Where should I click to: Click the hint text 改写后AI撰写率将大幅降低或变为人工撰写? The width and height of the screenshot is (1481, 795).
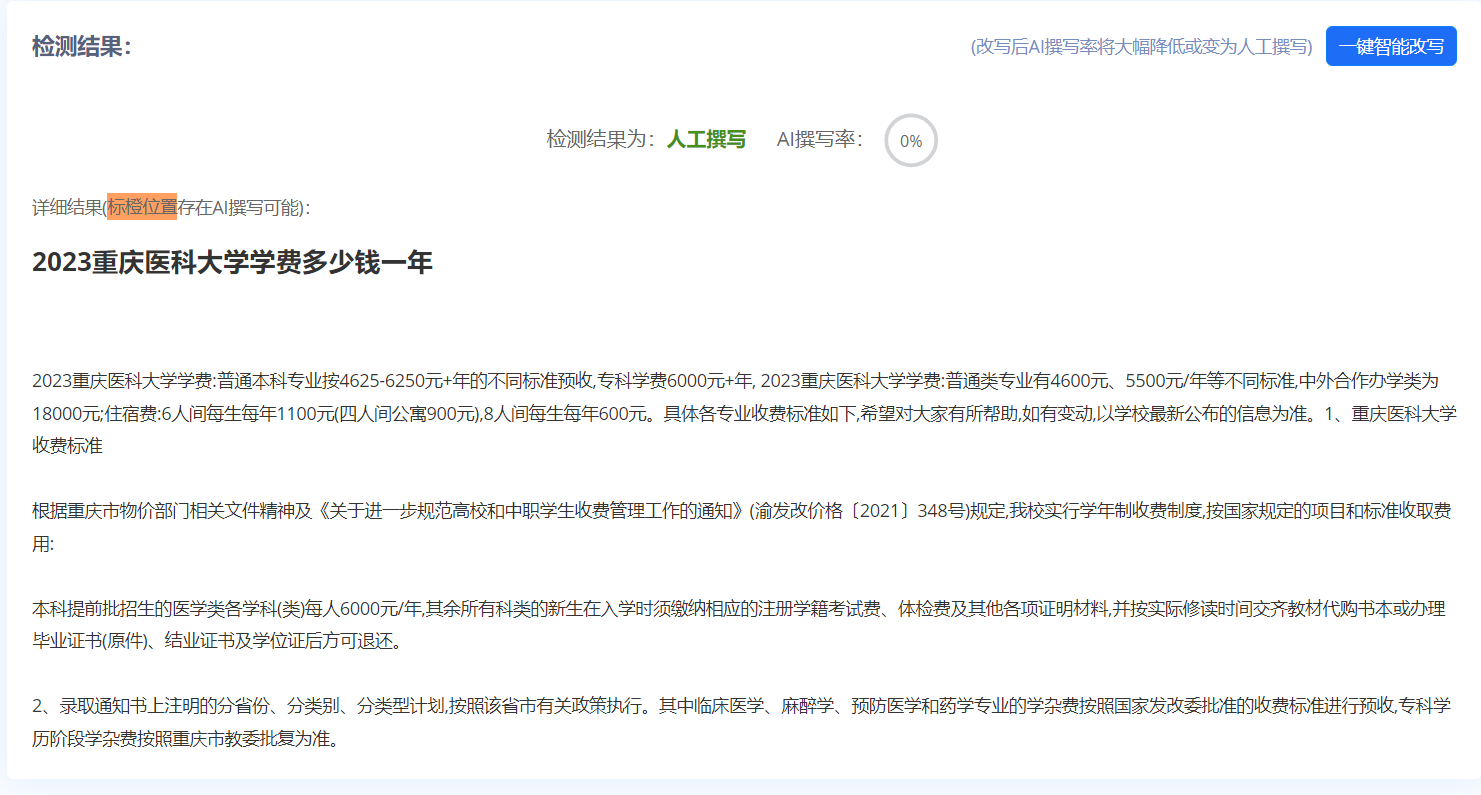point(1141,47)
